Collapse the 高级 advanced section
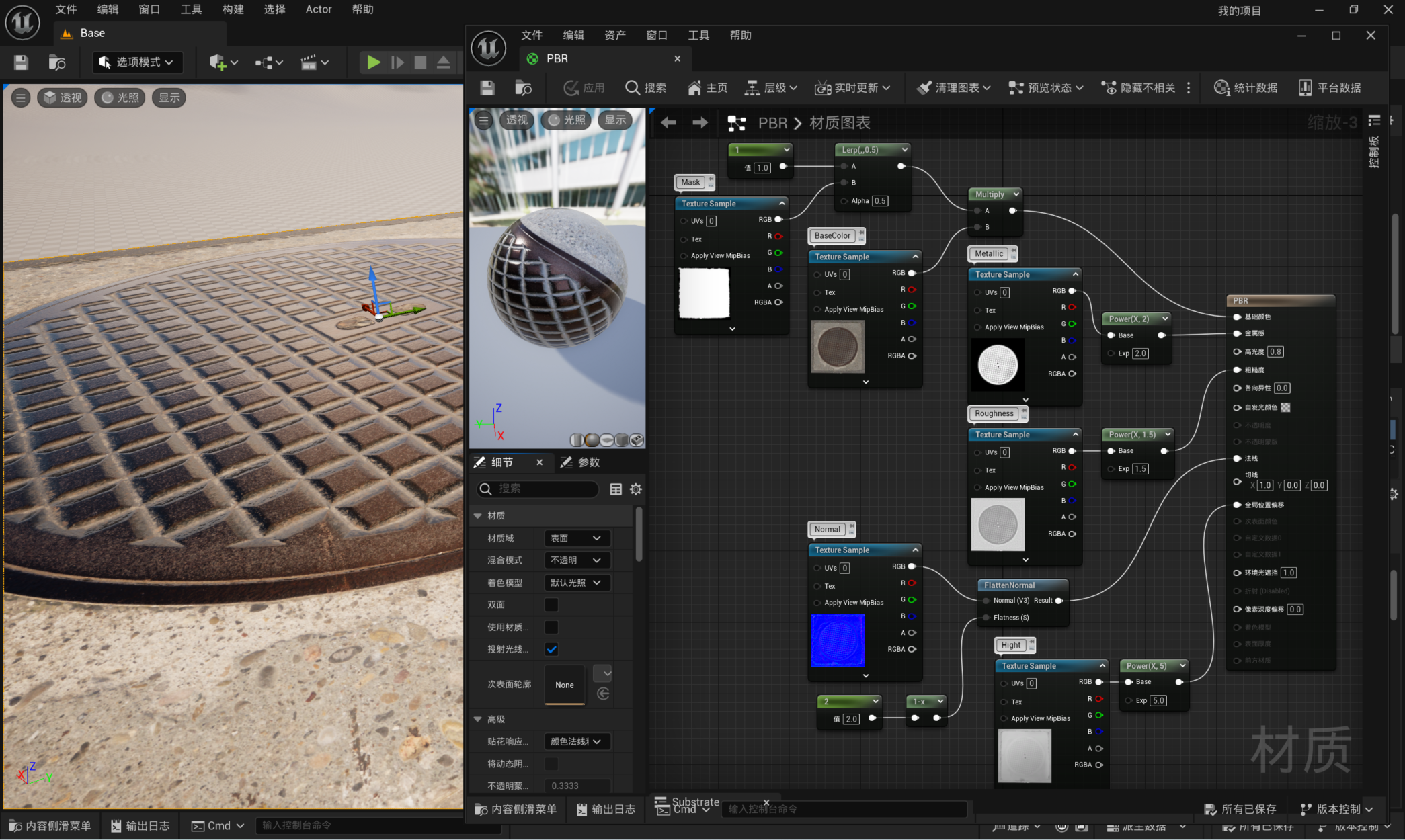Viewport: 1405px width, 840px height. click(x=478, y=719)
